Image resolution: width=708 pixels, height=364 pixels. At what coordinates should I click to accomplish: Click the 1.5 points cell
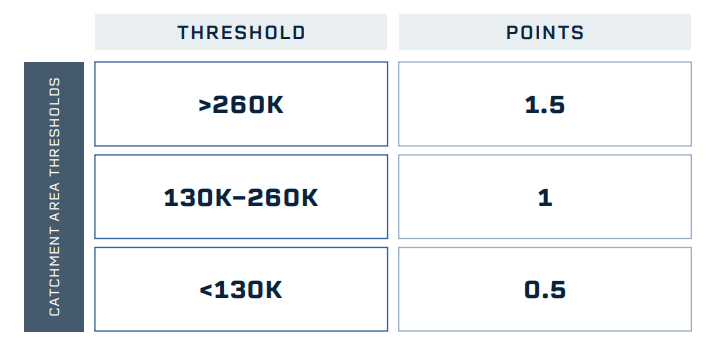pos(545,104)
